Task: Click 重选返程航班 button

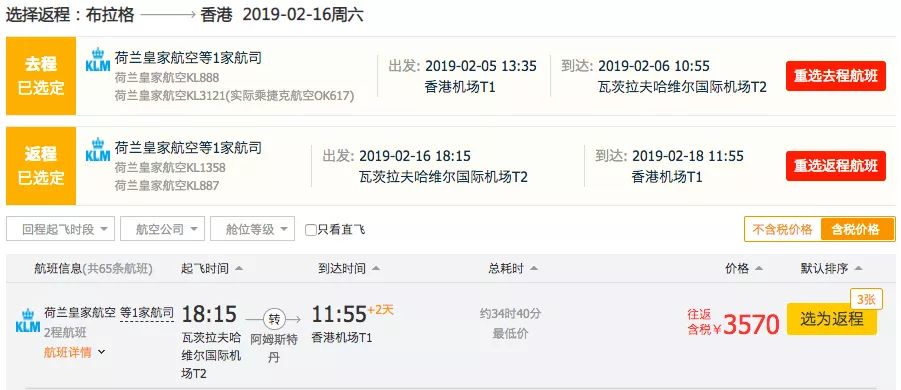Action: click(x=836, y=166)
